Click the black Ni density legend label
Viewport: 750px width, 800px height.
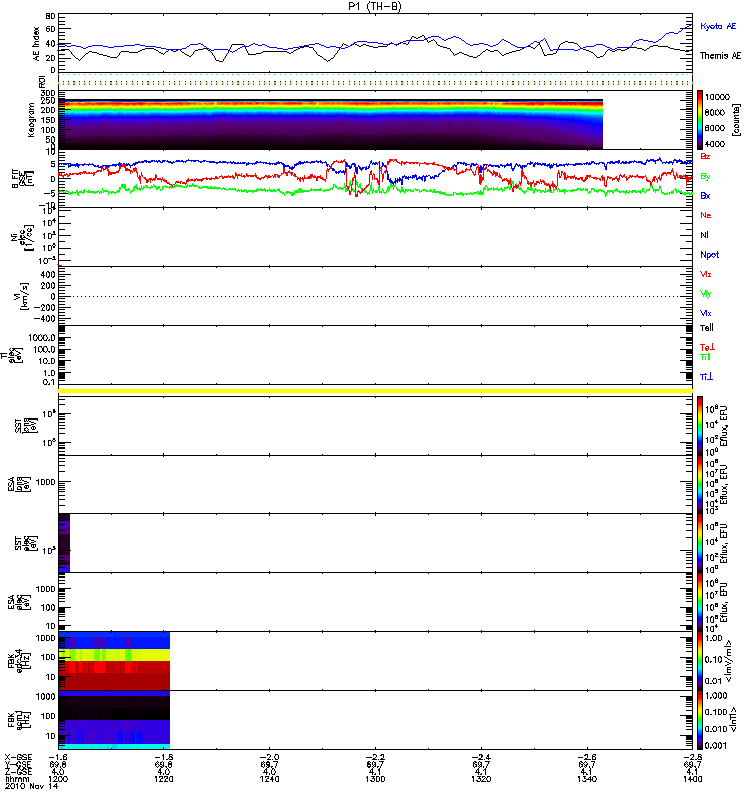pos(704,235)
